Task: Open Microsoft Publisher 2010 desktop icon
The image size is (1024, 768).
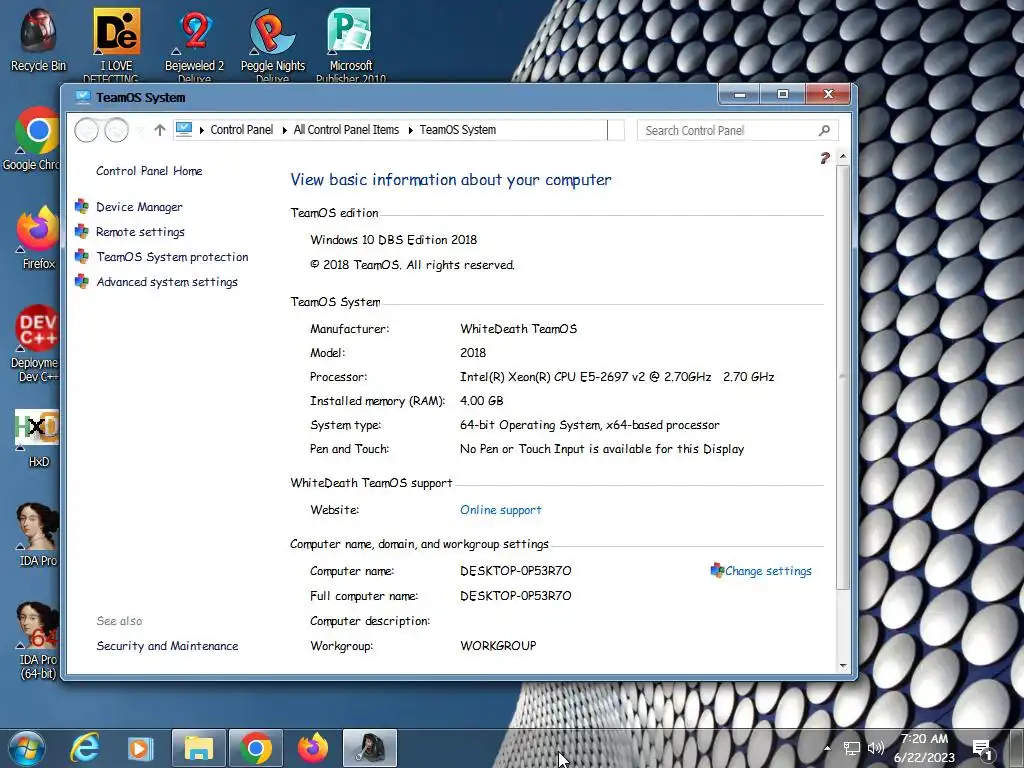Action: click(351, 44)
